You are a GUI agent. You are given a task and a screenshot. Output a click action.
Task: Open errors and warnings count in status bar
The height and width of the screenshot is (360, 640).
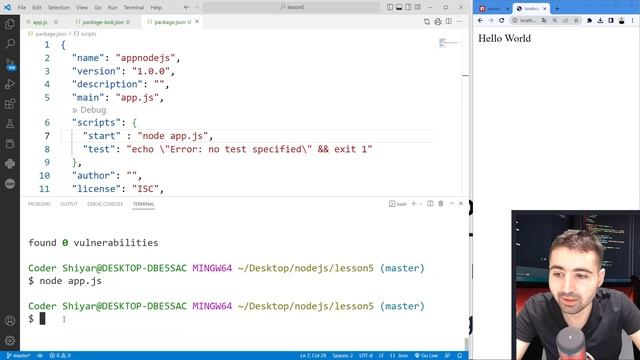(x=60, y=356)
